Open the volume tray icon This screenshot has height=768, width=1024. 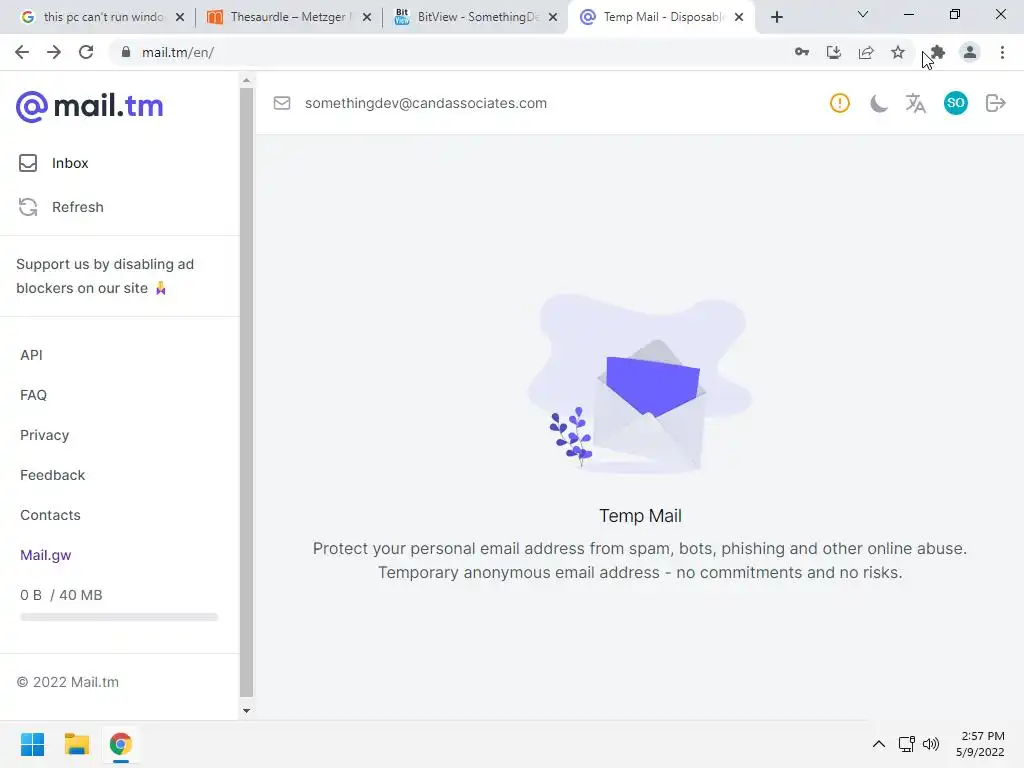(931, 744)
